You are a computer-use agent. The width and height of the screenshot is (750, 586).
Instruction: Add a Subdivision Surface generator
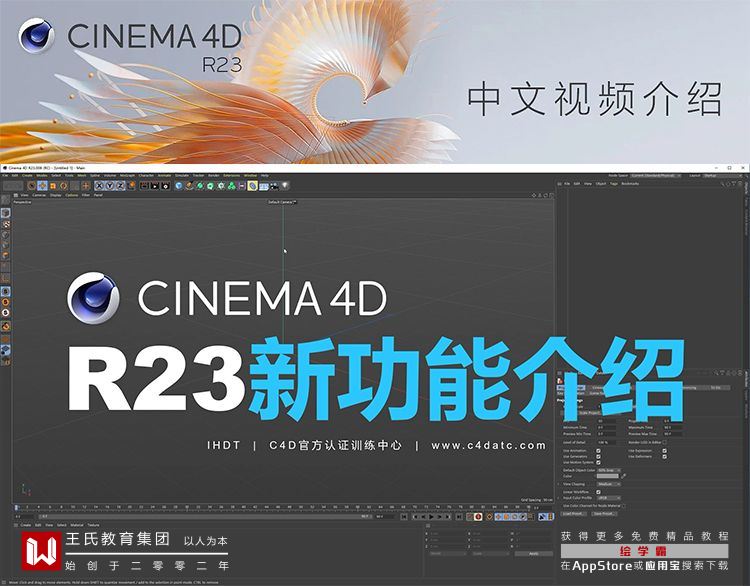click(x=200, y=186)
